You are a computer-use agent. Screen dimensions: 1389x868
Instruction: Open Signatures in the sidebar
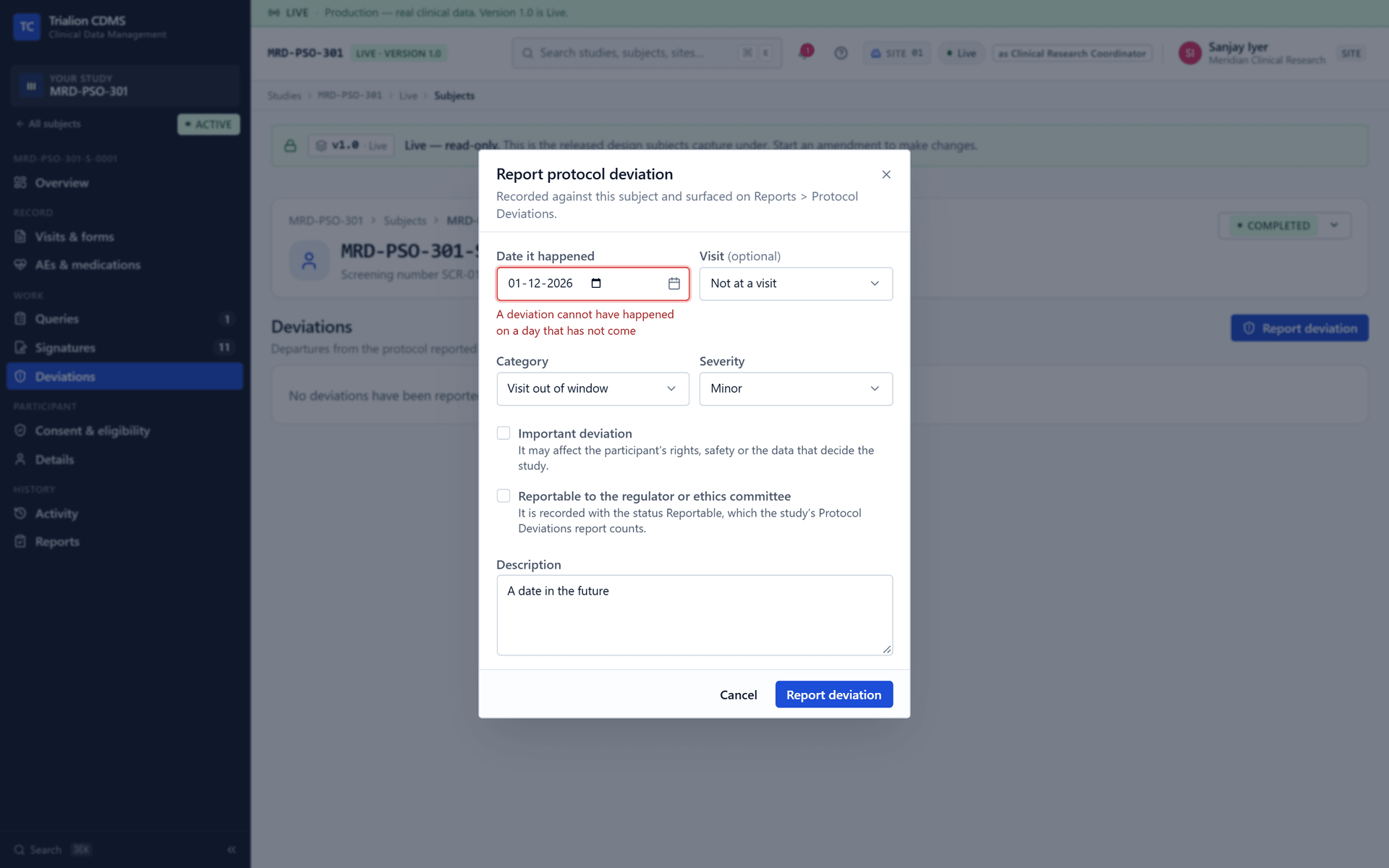point(124,348)
